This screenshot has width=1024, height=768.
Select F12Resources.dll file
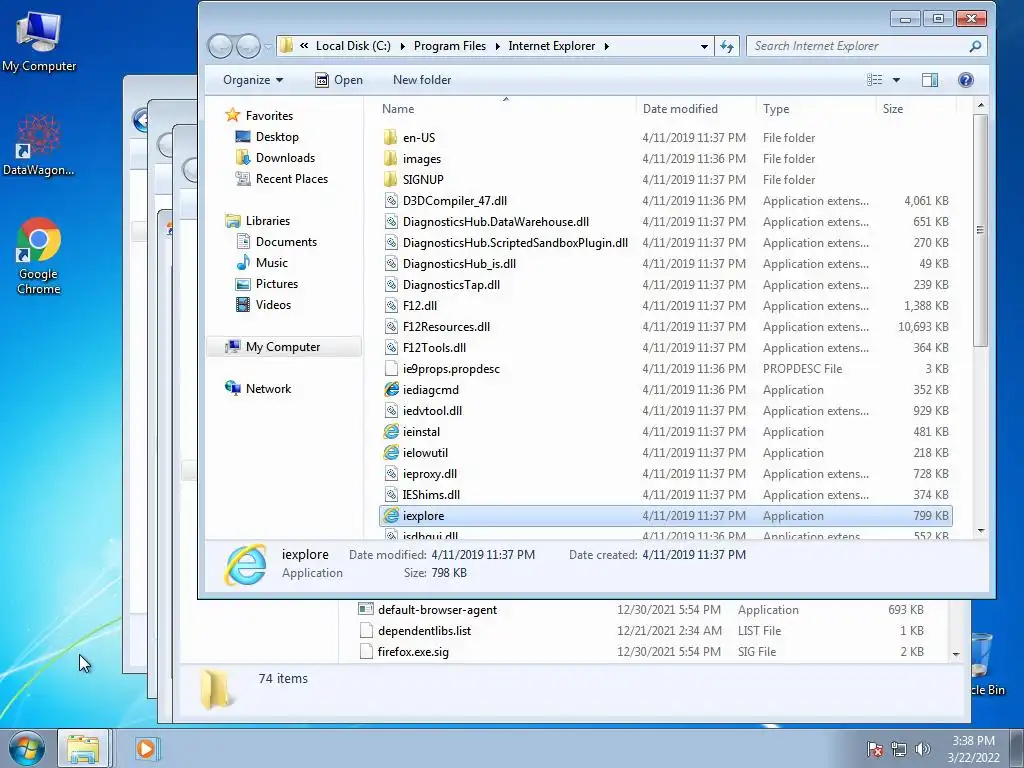pyautogui.click(x=446, y=327)
